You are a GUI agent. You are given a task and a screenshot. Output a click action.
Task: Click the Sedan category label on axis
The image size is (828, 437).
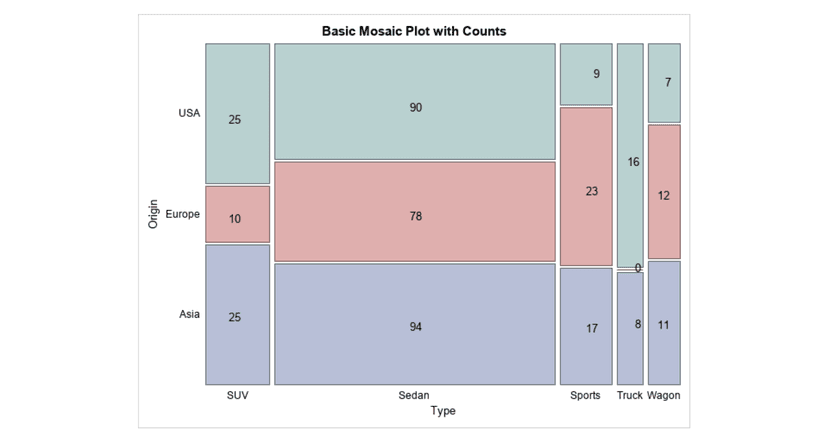tap(414, 395)
